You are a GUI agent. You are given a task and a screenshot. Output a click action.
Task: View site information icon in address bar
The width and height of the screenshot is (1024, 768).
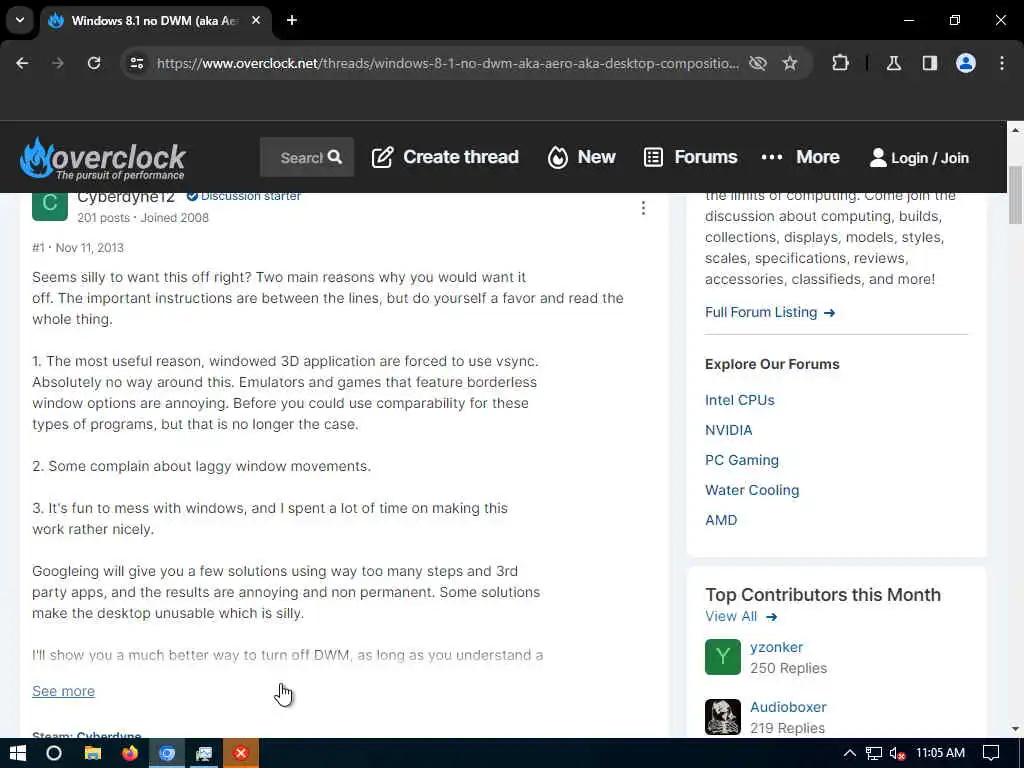136,63
